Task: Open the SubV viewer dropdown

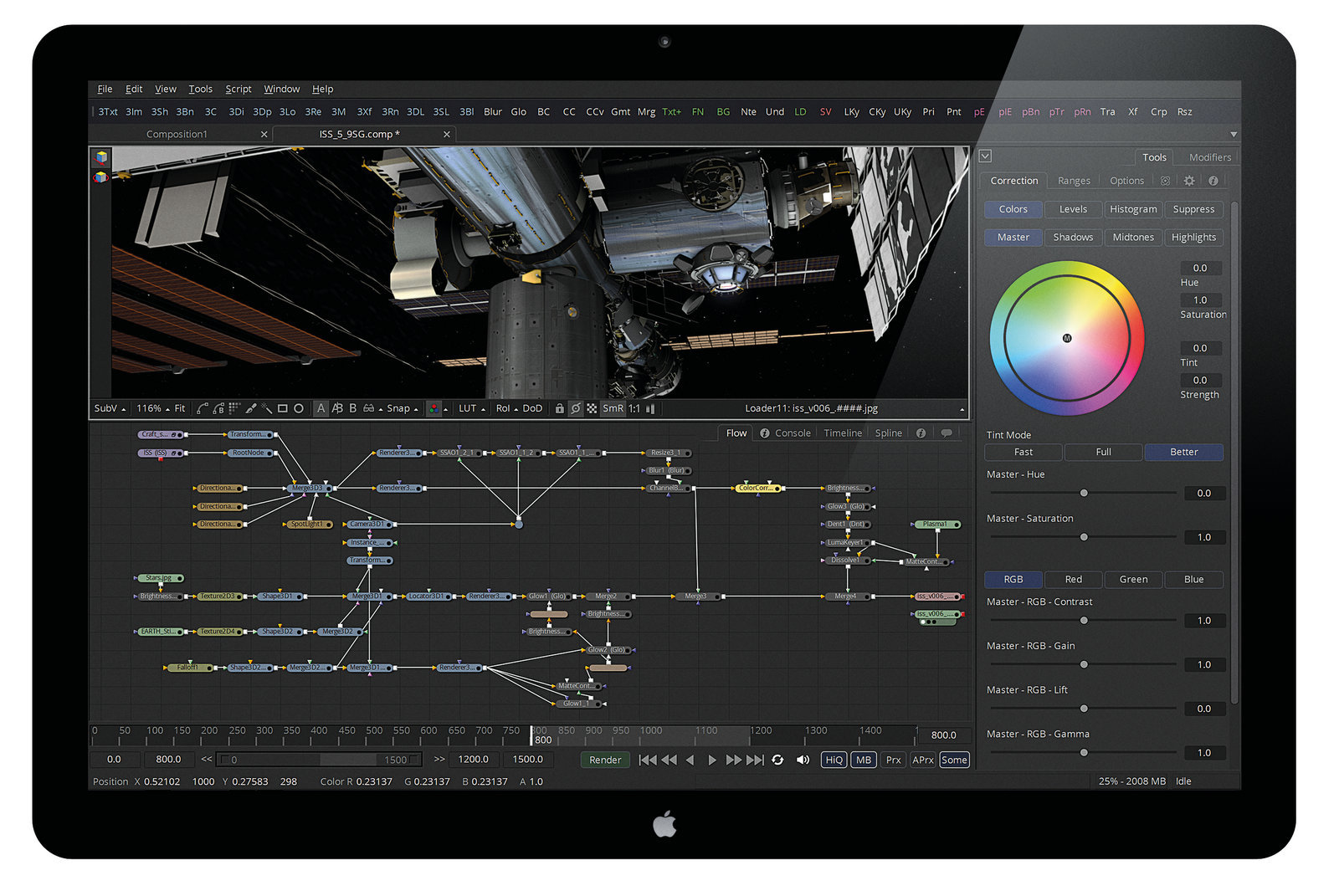Action: click(110, 409)
